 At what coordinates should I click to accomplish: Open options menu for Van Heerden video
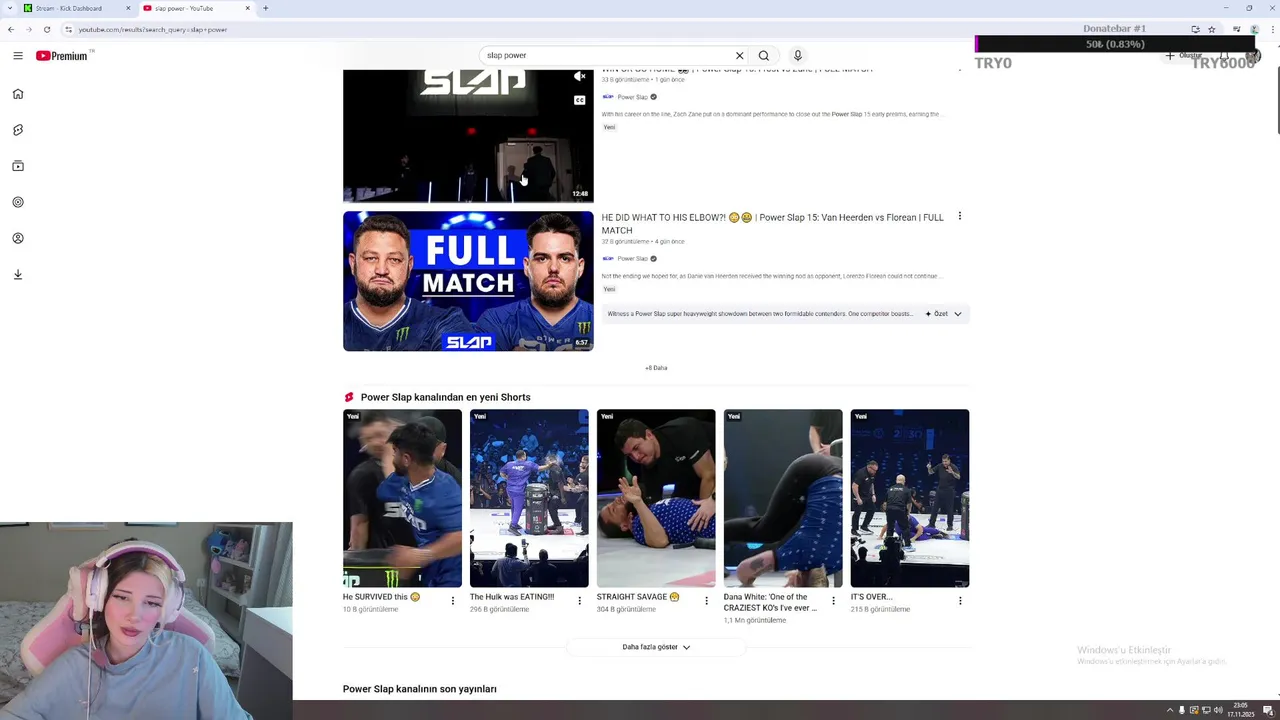point(959,216)
